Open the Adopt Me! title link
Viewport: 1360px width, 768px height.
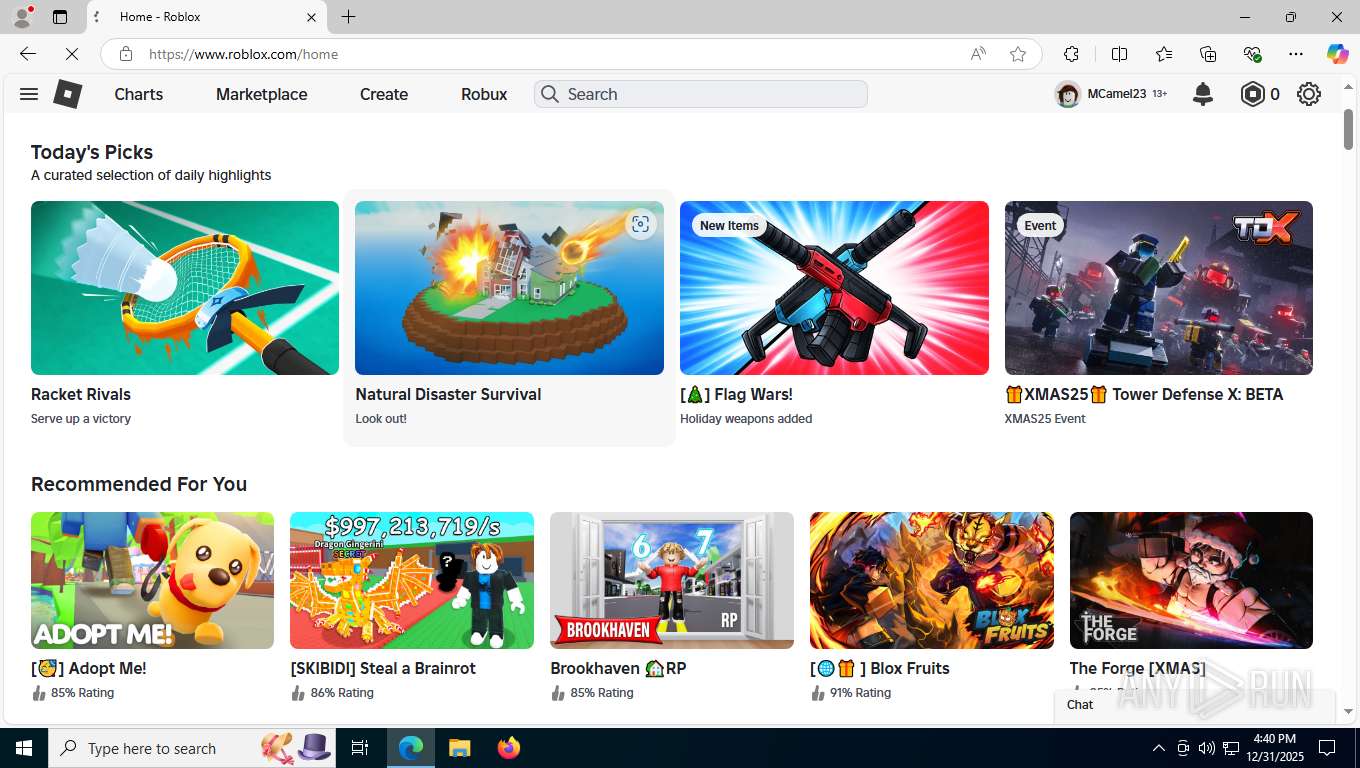pos(89,668)
